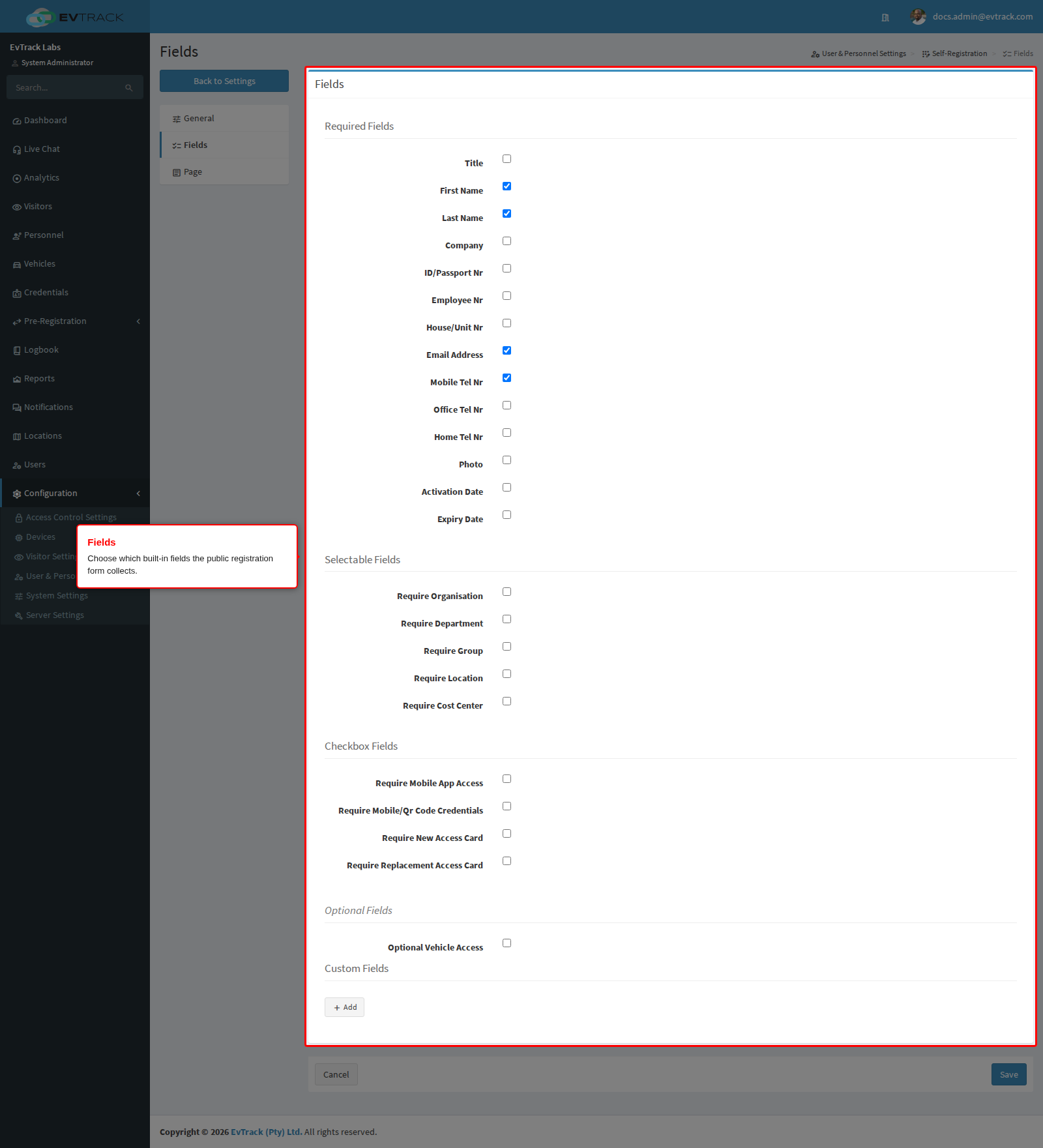Enable the Photo required checkbox
This screenshot has height=1148, width=1043.
coord(507,460)
